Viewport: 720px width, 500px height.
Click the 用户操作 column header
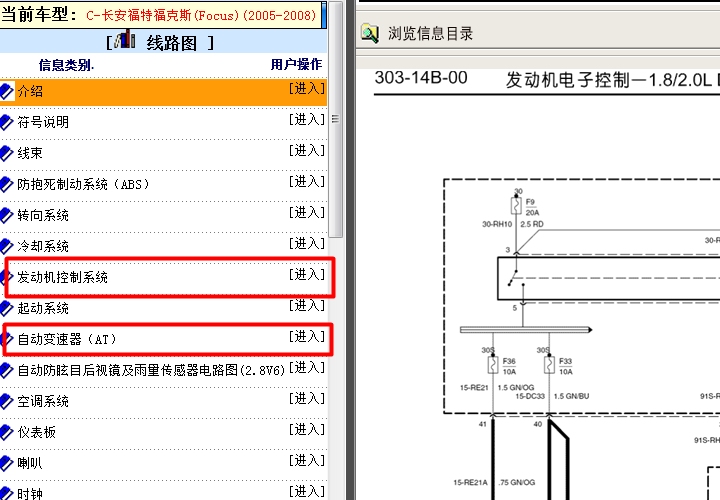pos(296,64)
